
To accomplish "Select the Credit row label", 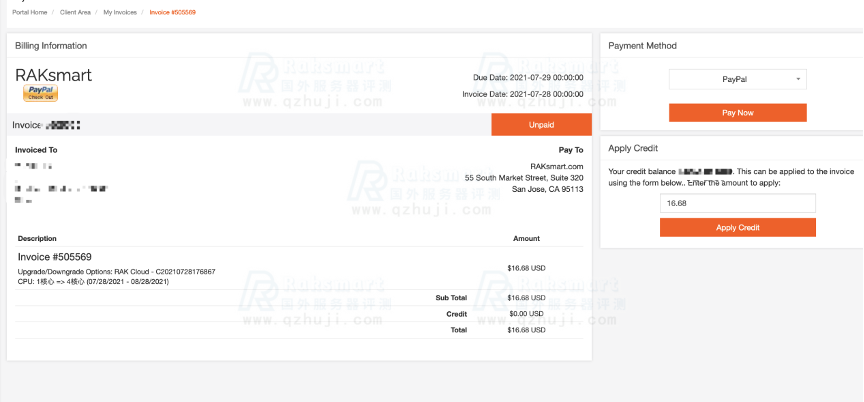I will [x=457, y=314].
